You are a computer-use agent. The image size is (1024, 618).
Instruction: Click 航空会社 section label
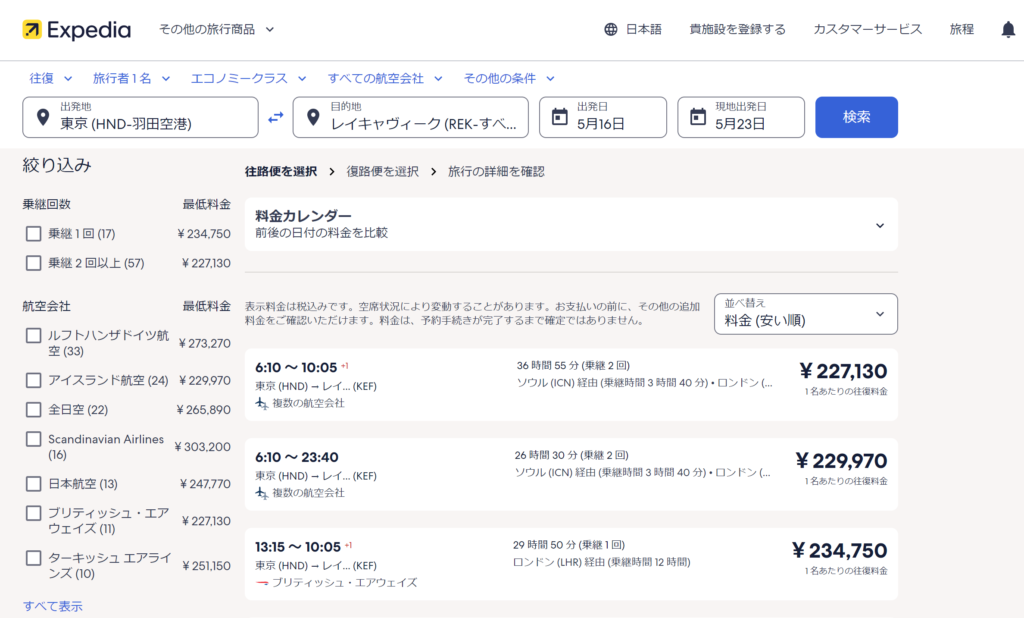(x=46, y=306)
